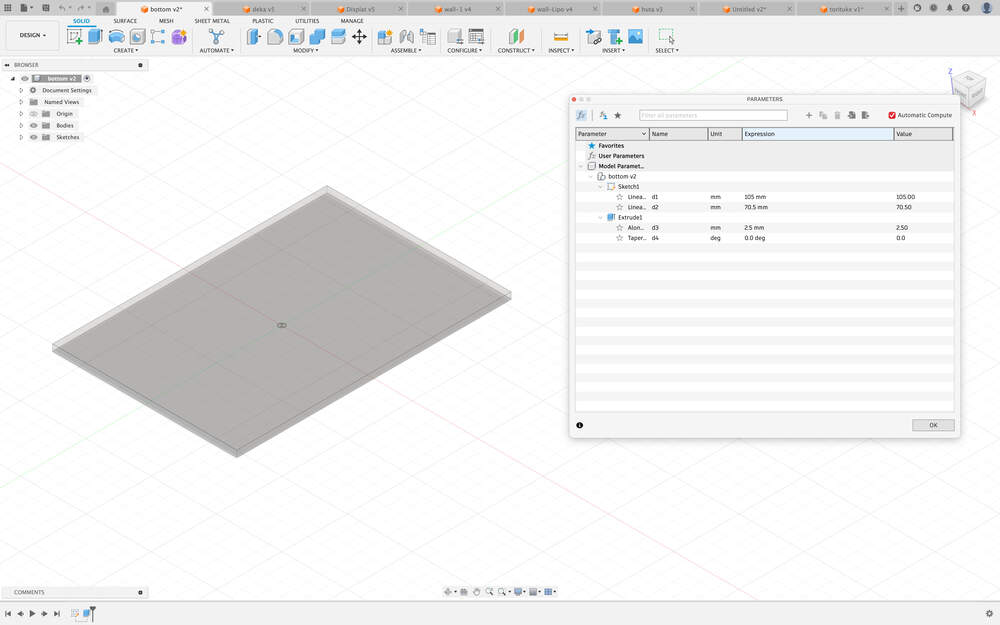This screenshot has width=1000, height=625.
Task: Open a new design tab with plus
Action: [901, 8]
